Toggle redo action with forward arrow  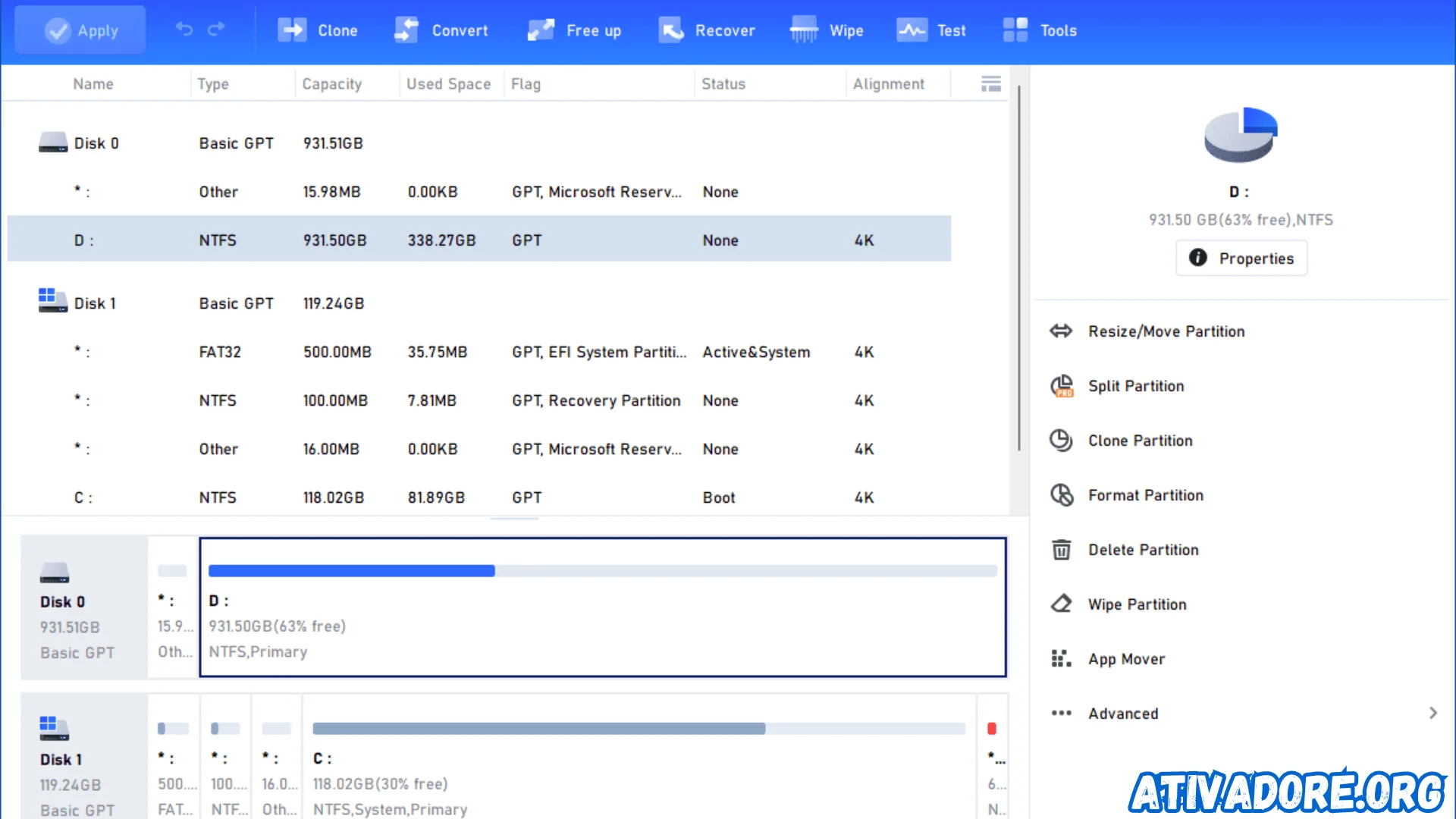tap(216, 30)
